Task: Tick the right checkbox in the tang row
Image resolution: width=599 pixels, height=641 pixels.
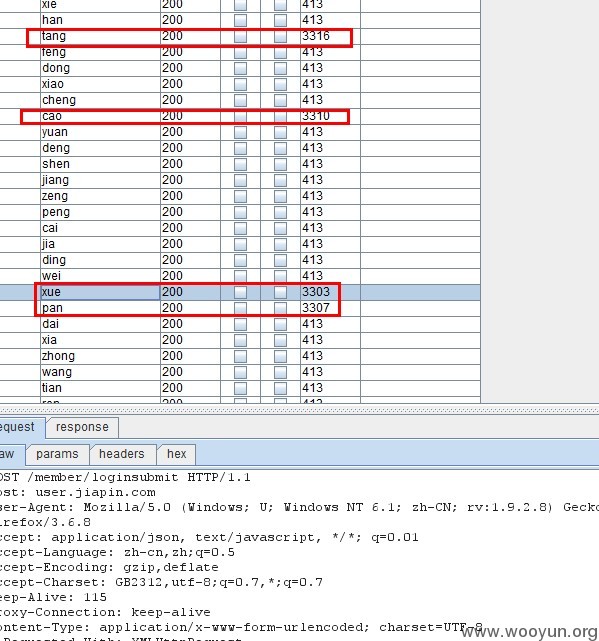Action: point(280,36)
